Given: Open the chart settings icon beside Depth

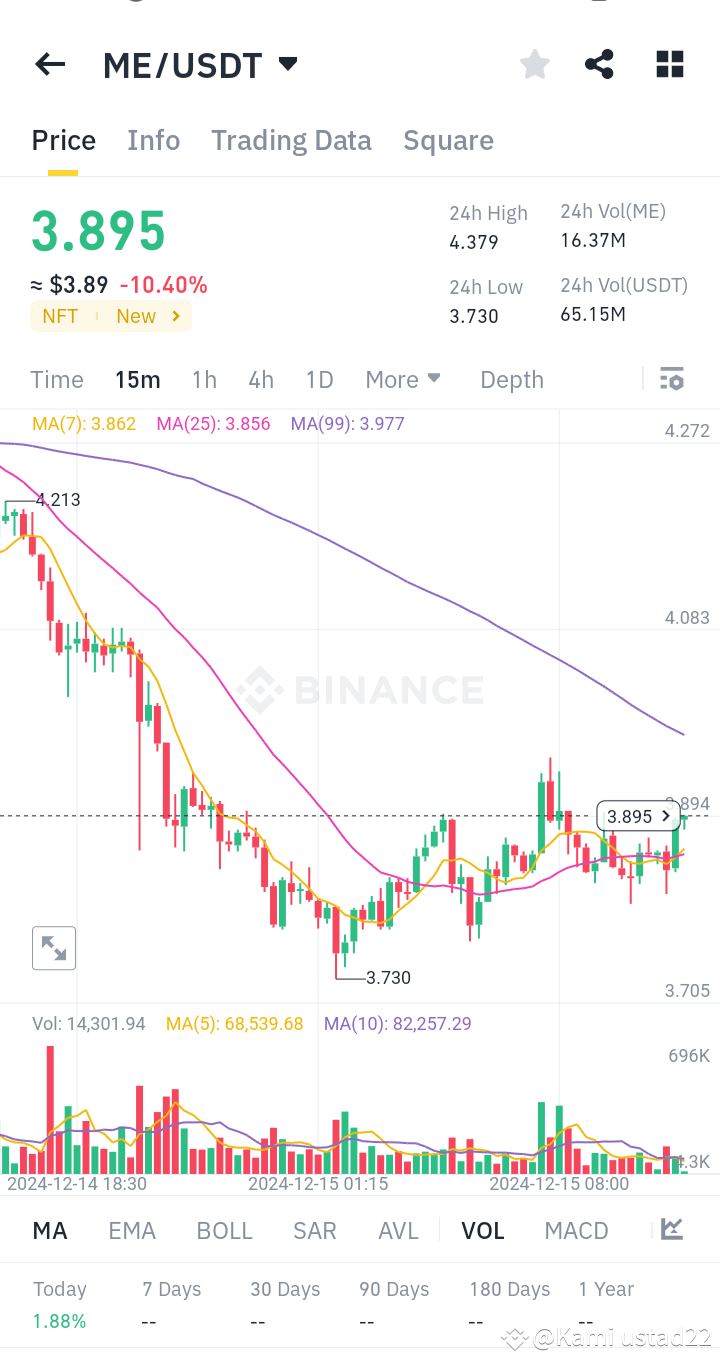Looking at the screenshot, I should (x=671, y=379).
